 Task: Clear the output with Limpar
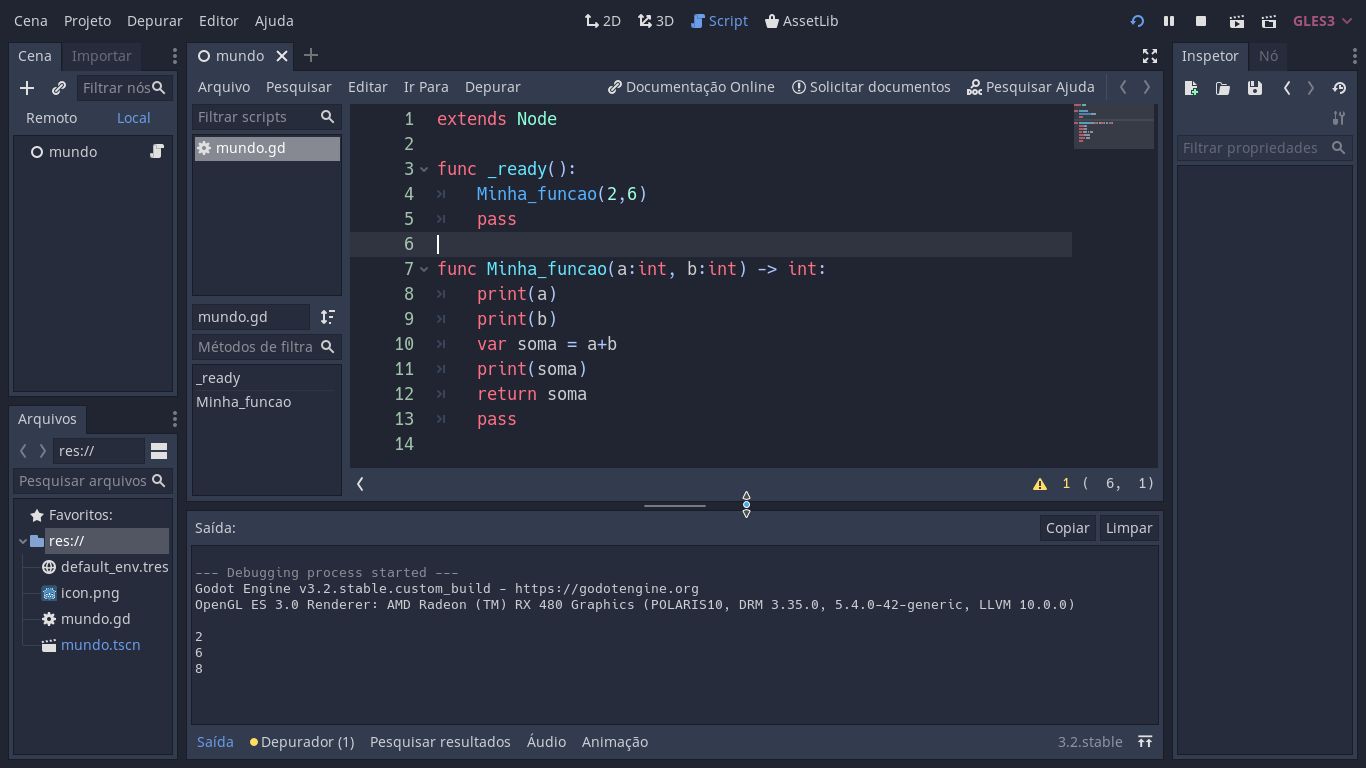tap(1129, 528)
